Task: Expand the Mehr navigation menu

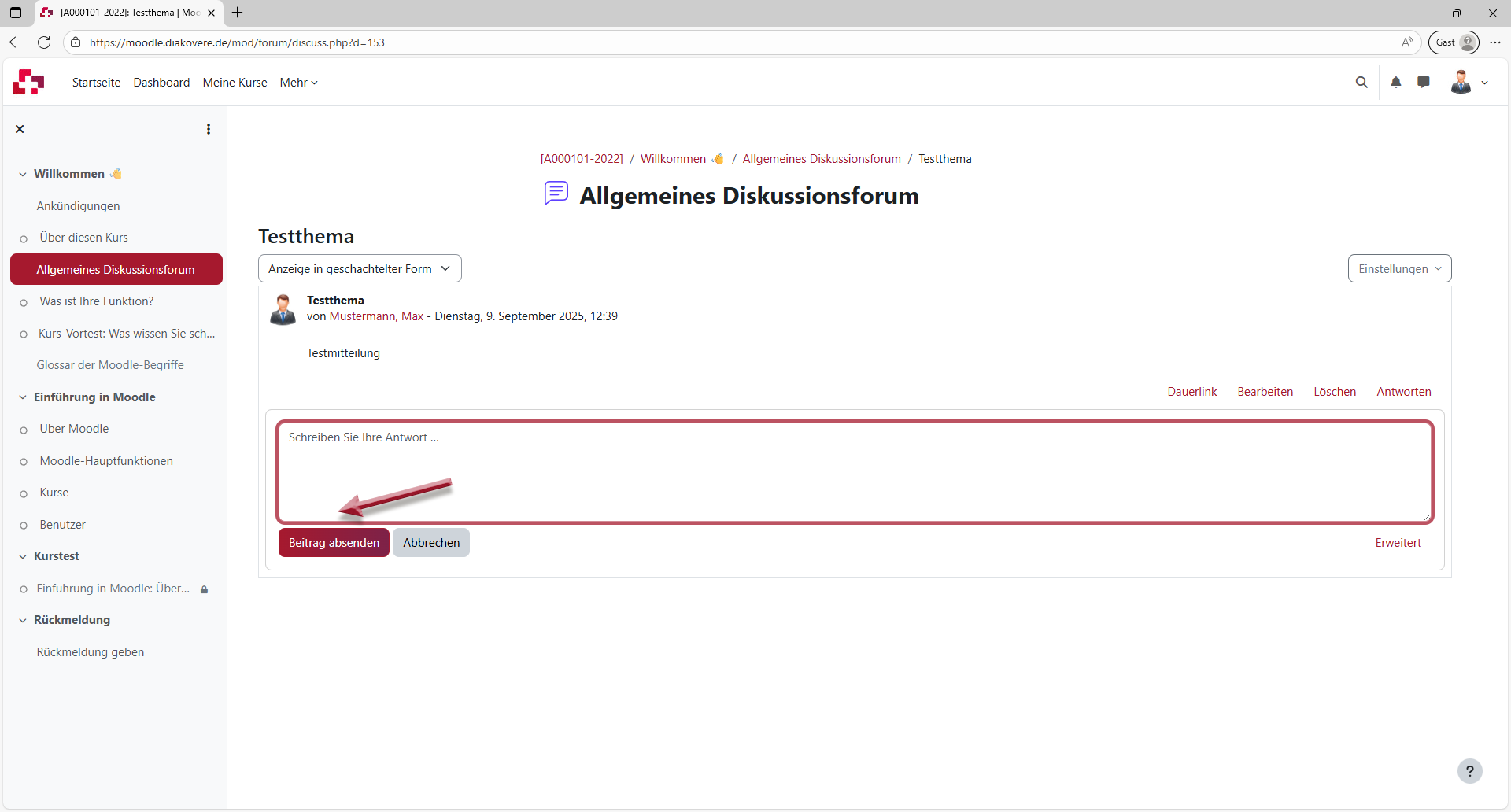Action: tap(298, 82)
